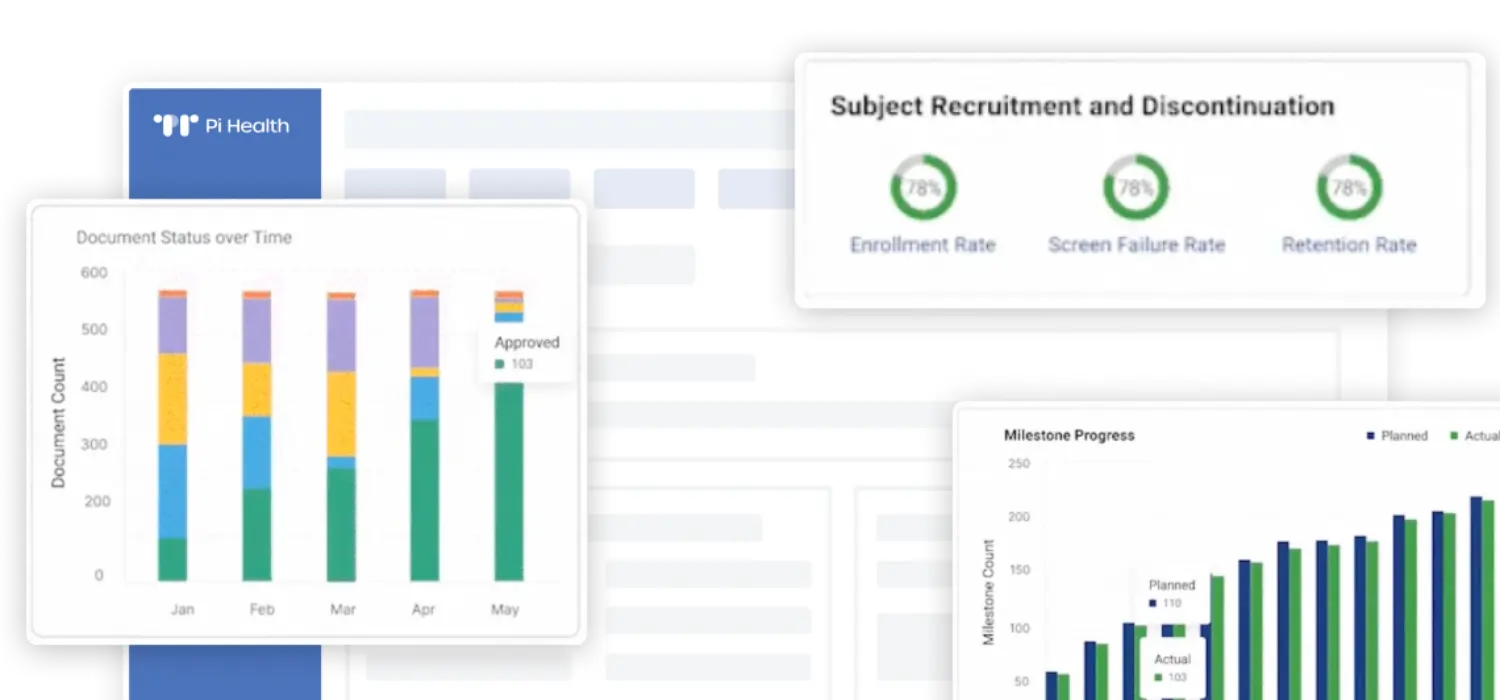Select the yellow segment of the Mar bar
Screen dimensions: 1500x700
(342, 414)
